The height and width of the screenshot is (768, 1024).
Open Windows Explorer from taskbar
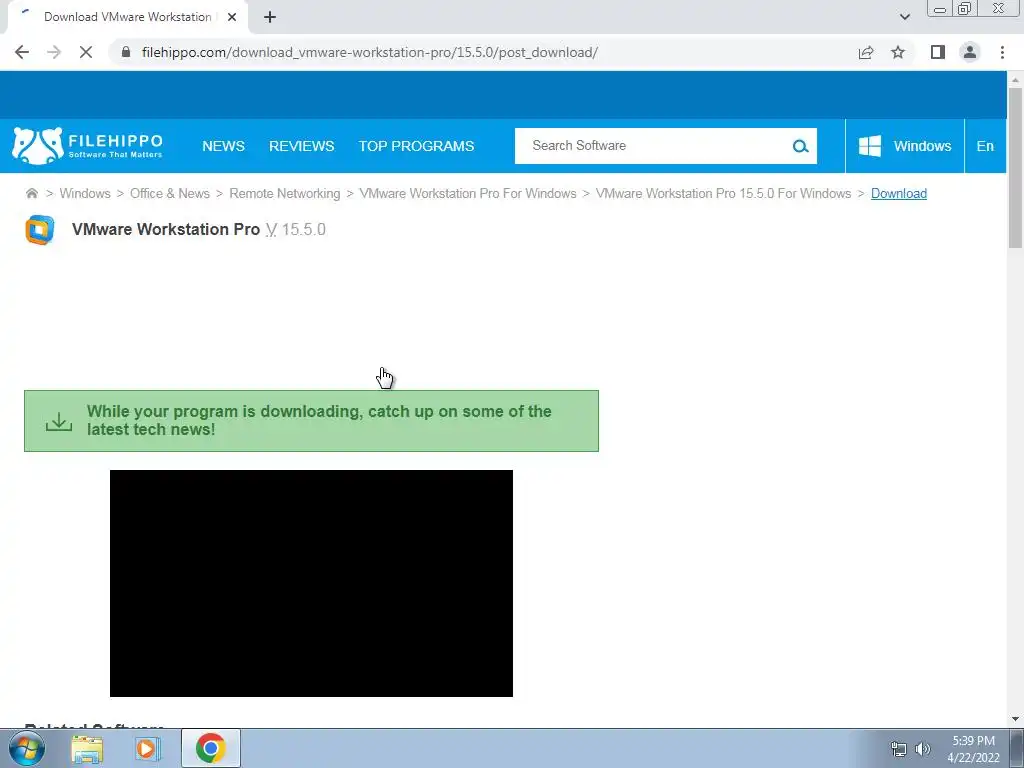87,748
